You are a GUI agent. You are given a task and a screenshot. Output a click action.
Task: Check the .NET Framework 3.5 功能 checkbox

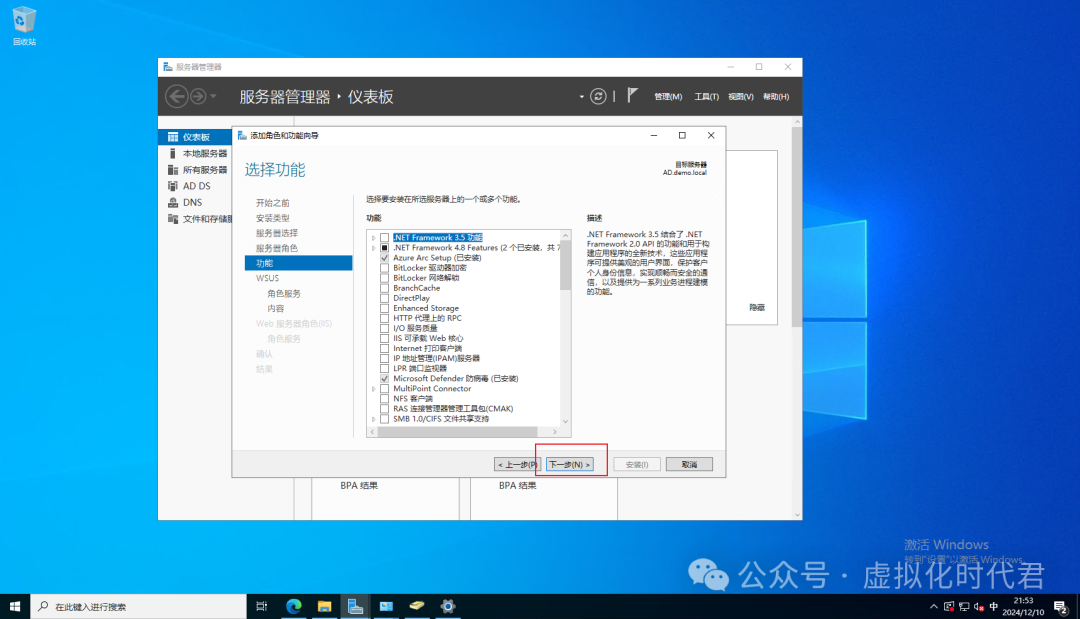click(x=384, y=238)
